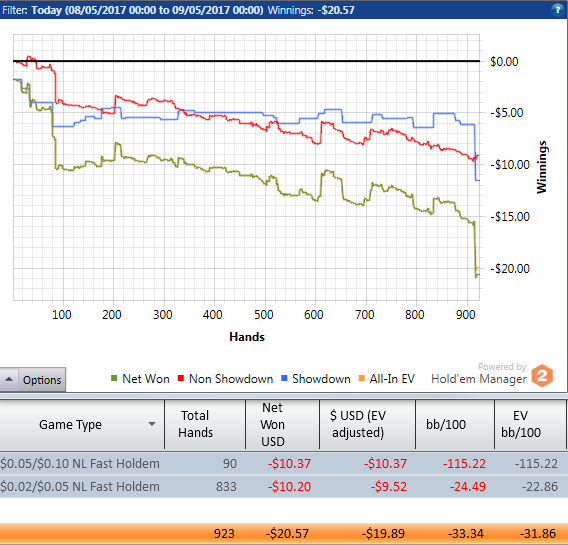Click the Net Won legend label

[146, 378]
